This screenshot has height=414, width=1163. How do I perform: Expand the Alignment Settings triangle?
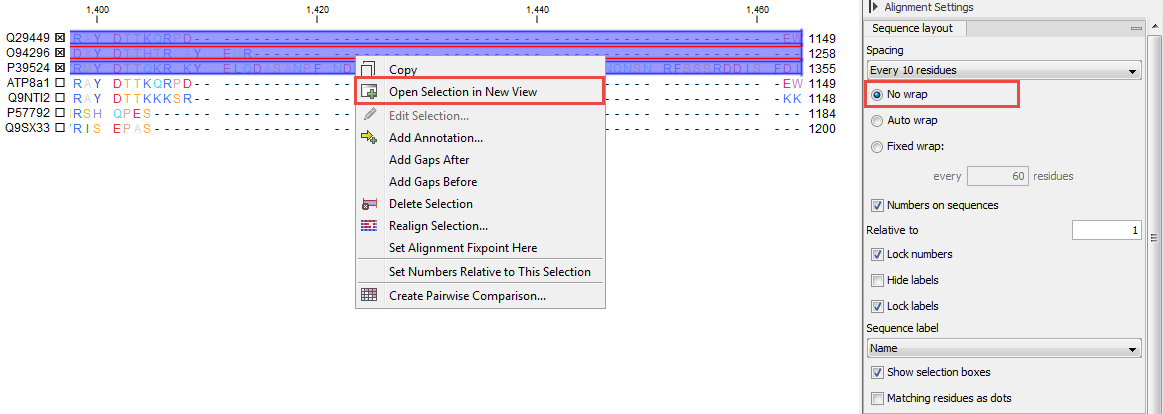pos(875,7)
